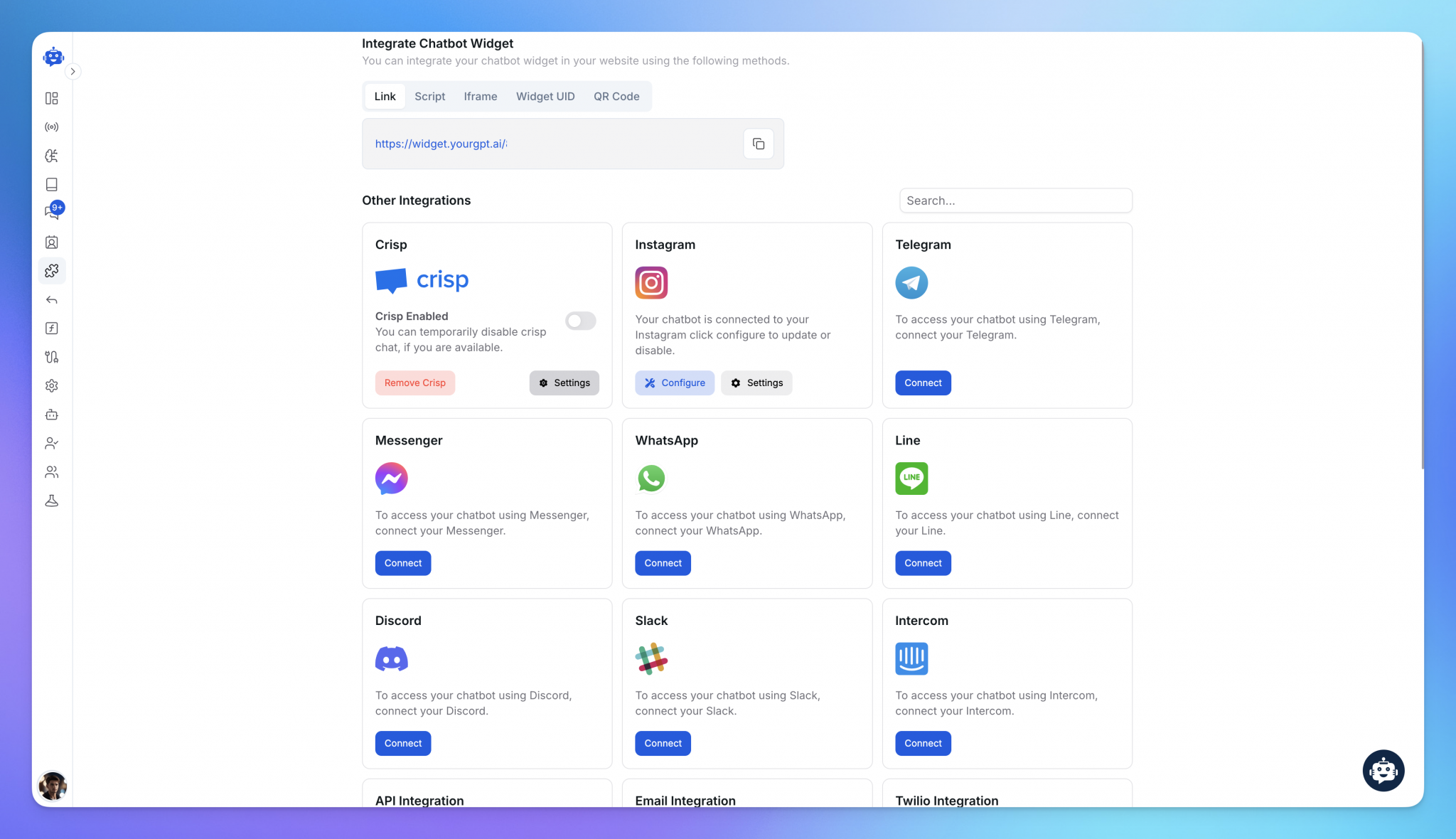Click the functions 'f' icon in sidebar

coord(51,328)
